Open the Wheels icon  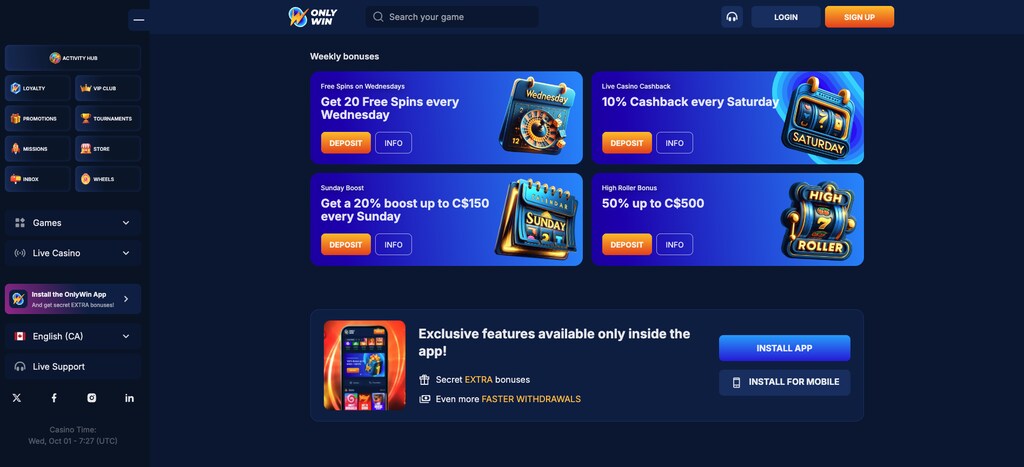point(86,179)
